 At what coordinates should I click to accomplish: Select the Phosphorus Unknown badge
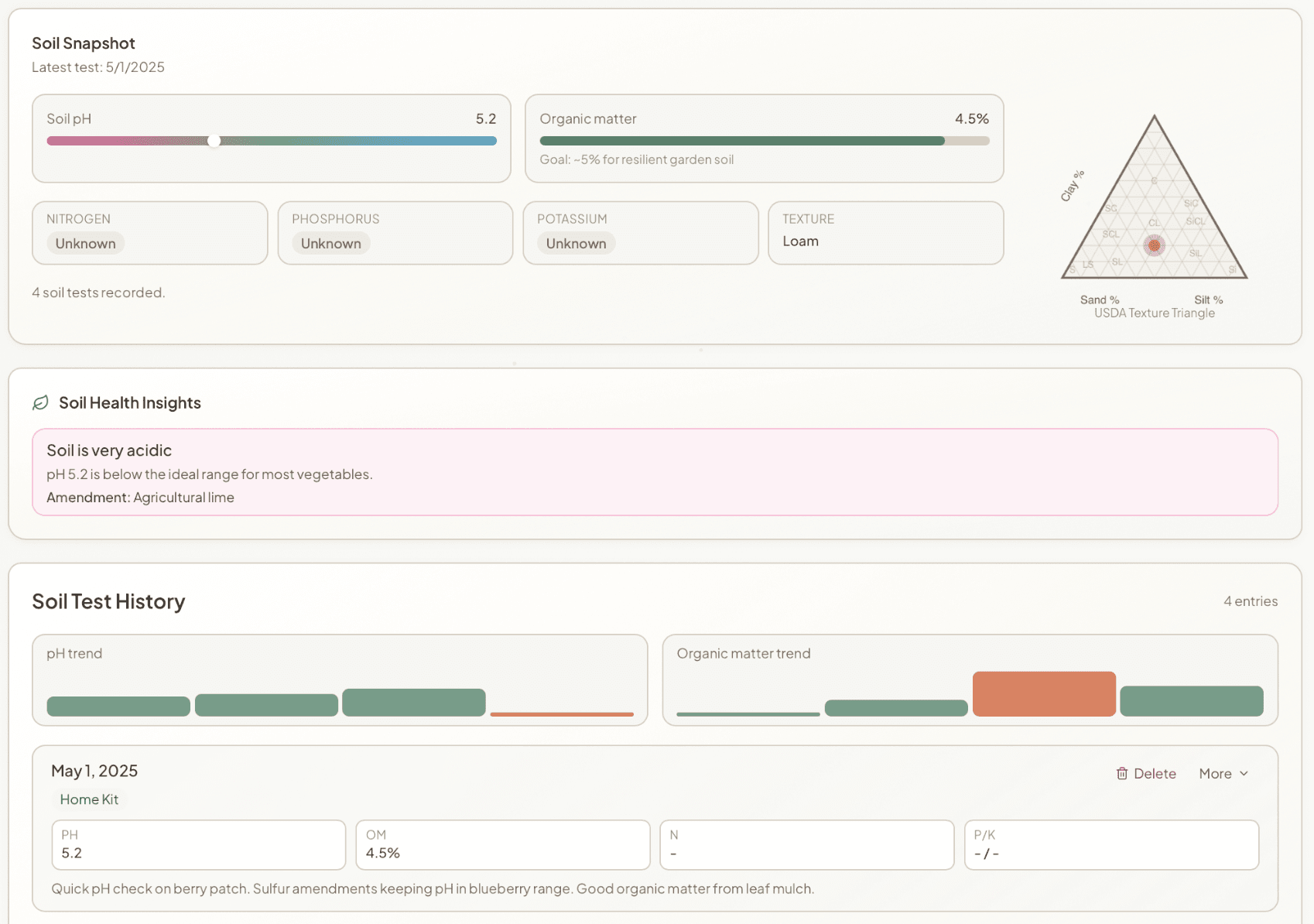coord(330,243)
